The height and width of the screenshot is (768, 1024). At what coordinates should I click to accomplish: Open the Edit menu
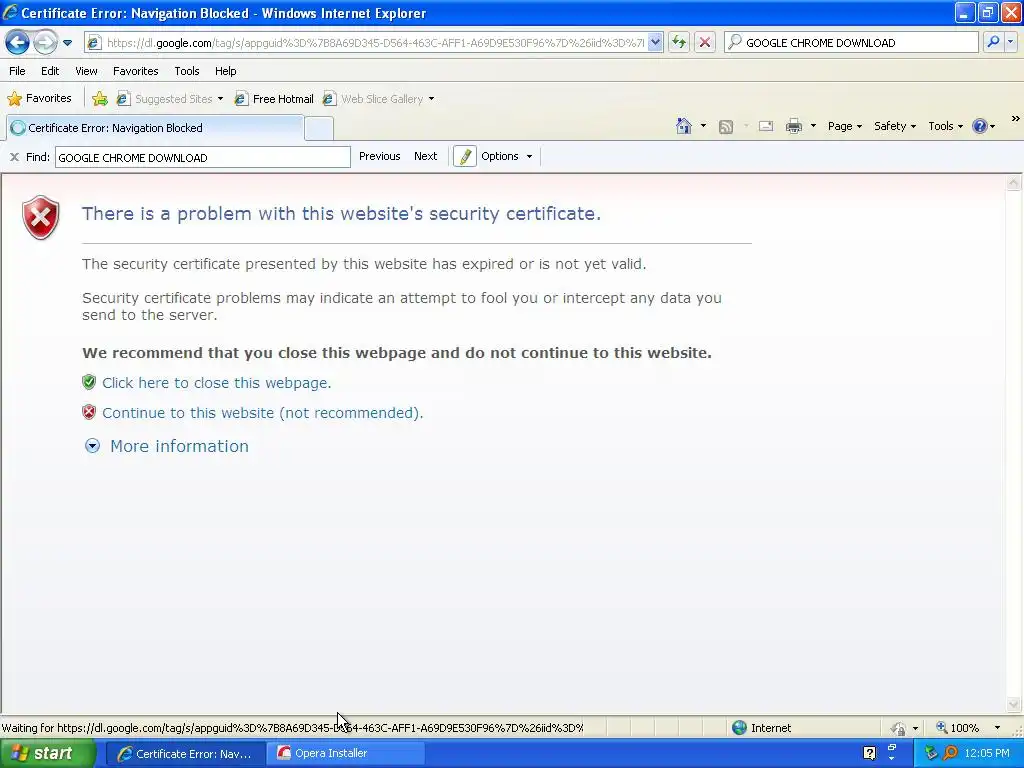click(x=50, y=71)
